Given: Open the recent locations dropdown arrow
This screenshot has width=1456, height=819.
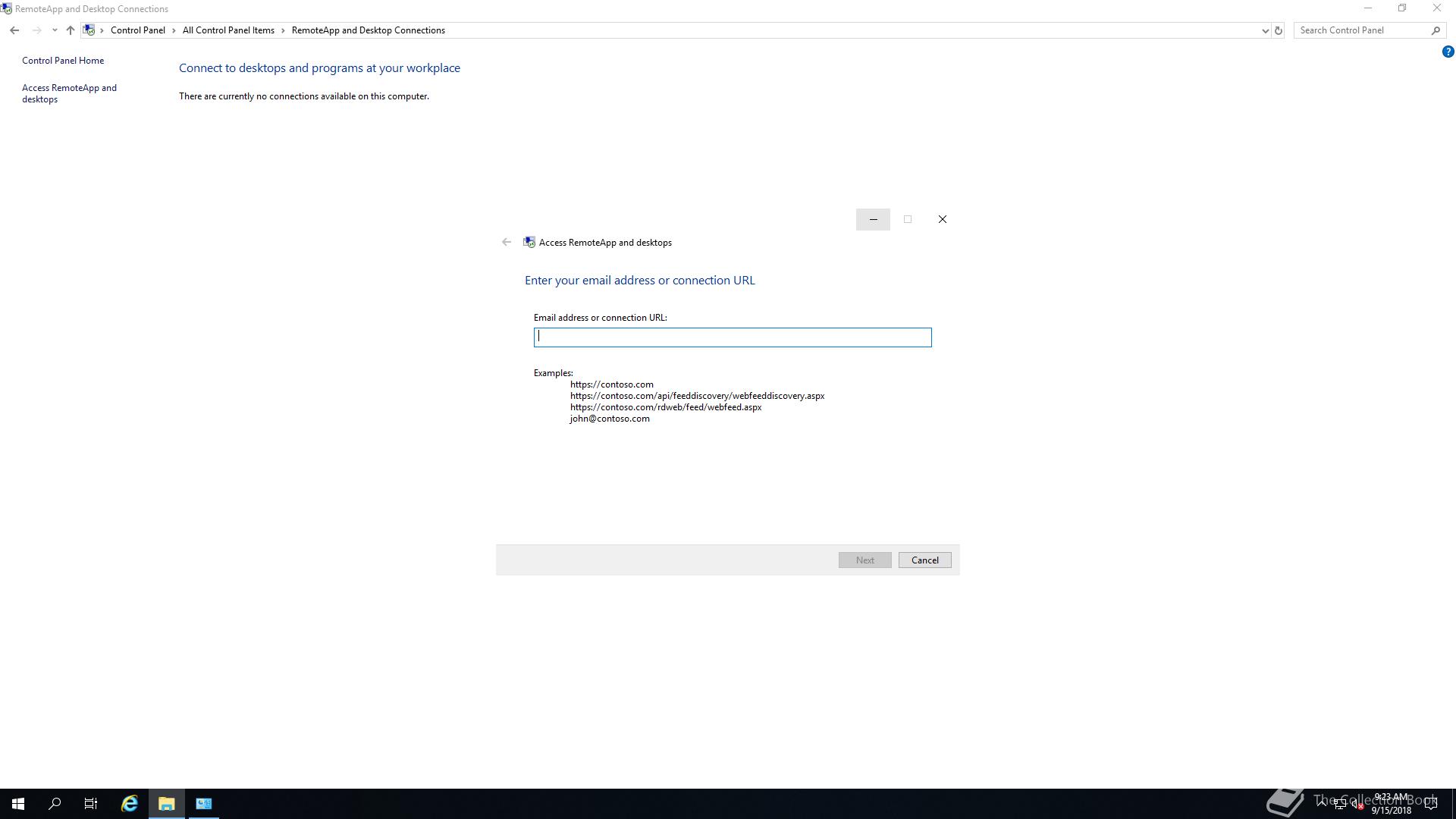Looking at the screenshot, I should point(55,30).
